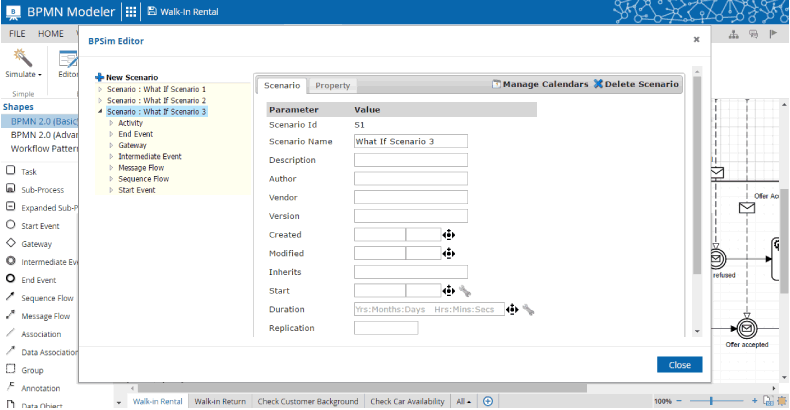Open the app launcher grid icon

pos(131,12)
